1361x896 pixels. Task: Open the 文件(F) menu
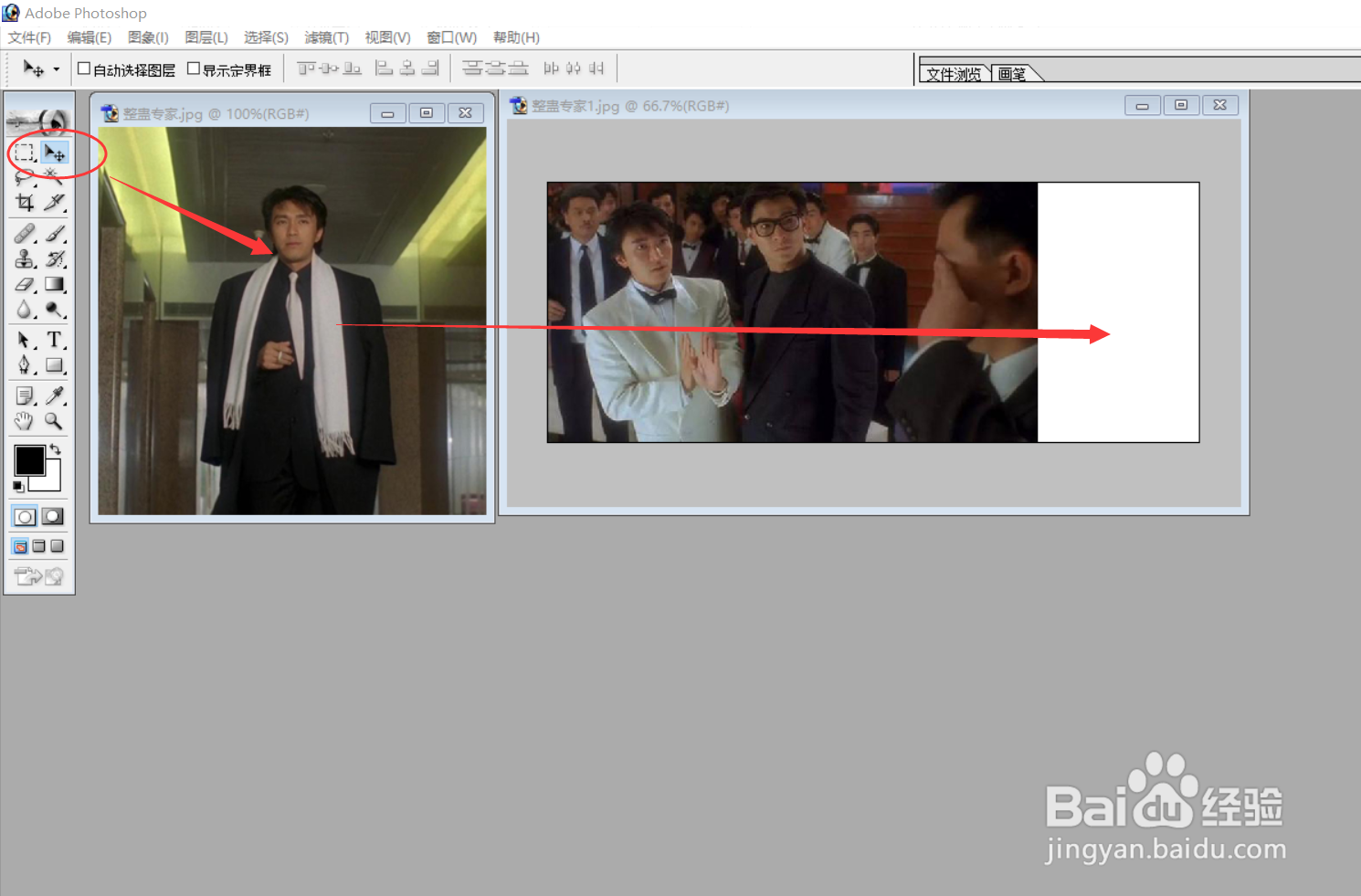pos(29,37)
